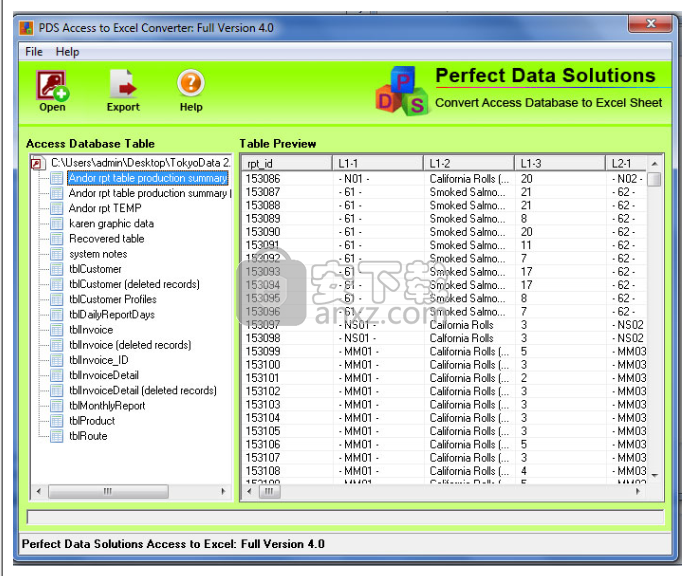This screenshot has height=576, width=689.
Task: Click the orange Help question-mark icon
Action: (x=191, y=83)
